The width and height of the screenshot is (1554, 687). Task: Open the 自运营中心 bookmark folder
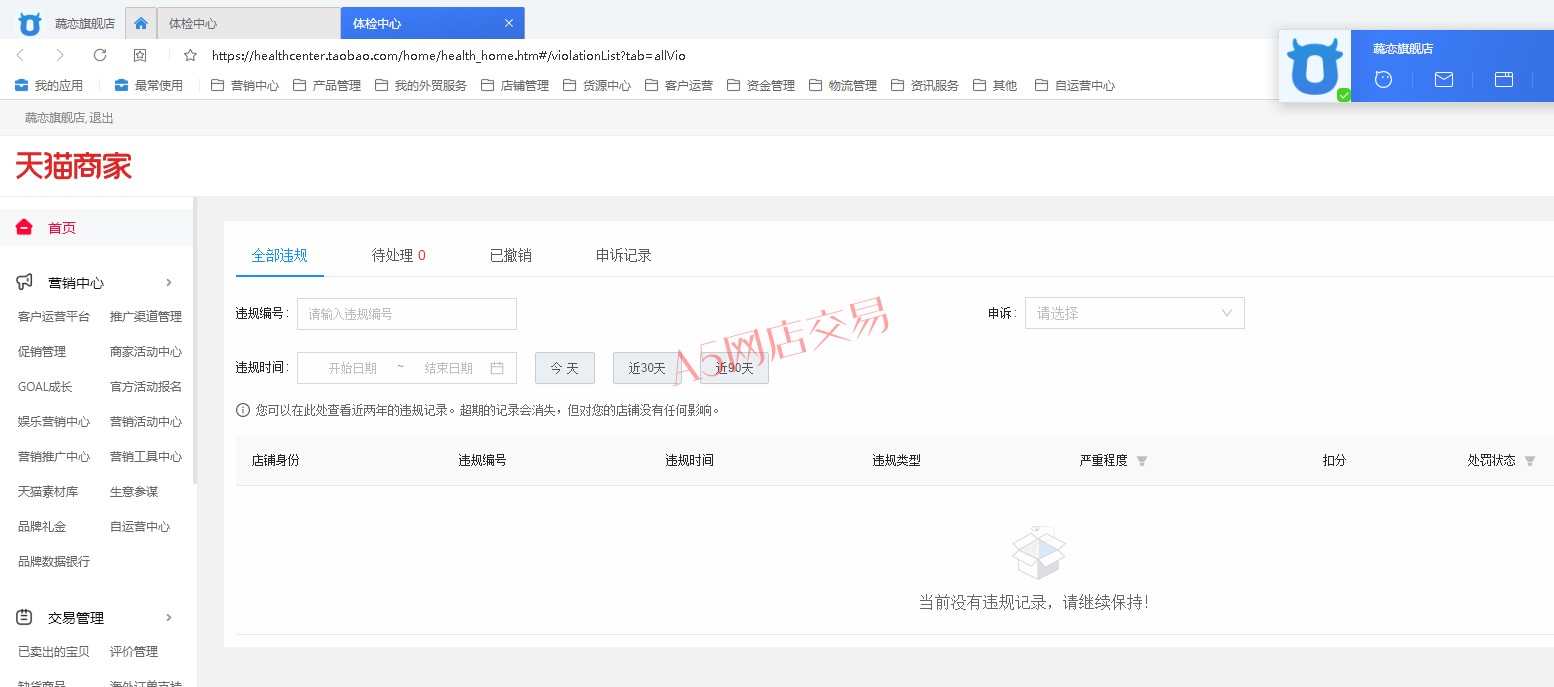(1075, 86)
